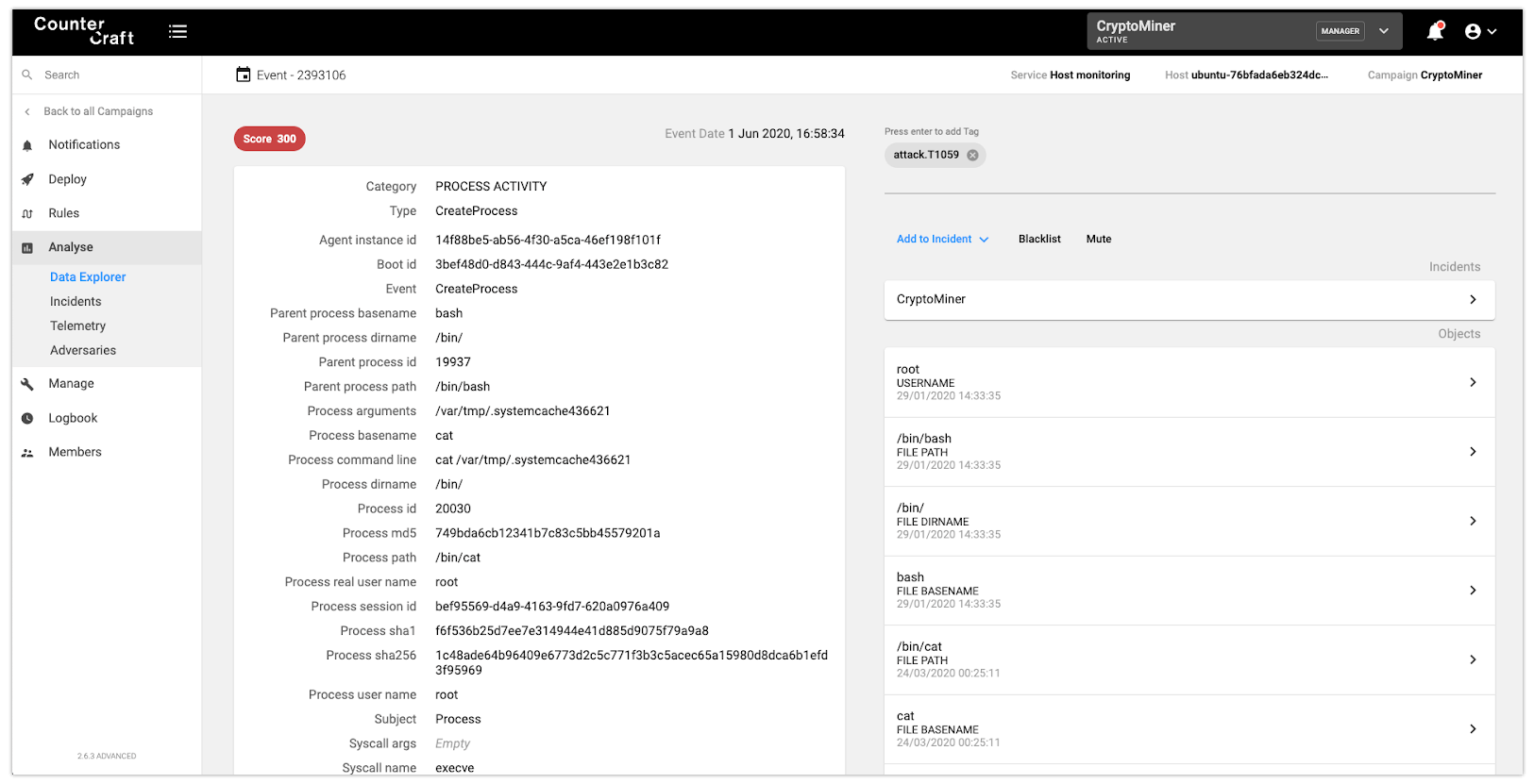The height and width of the screenshot is (784, 1534).
Task: Click the Event Date 1 Jun 2020, 16:58:34
Action: point(786,134)
